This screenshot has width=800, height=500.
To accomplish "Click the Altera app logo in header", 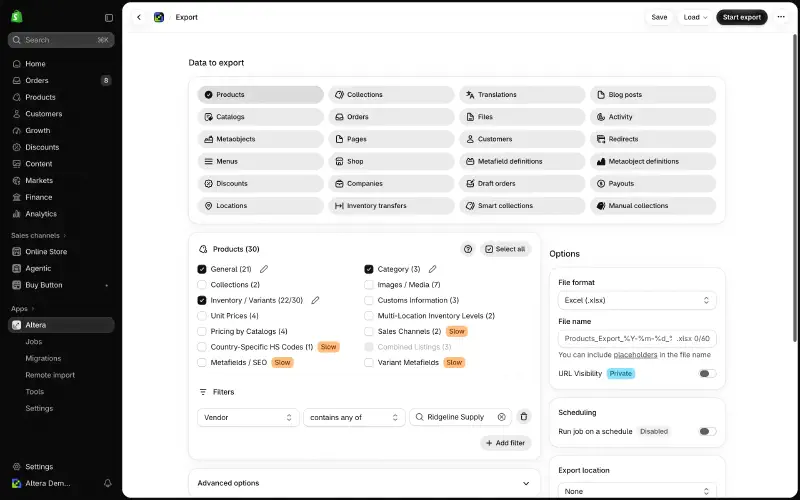I will pos(159,17).
